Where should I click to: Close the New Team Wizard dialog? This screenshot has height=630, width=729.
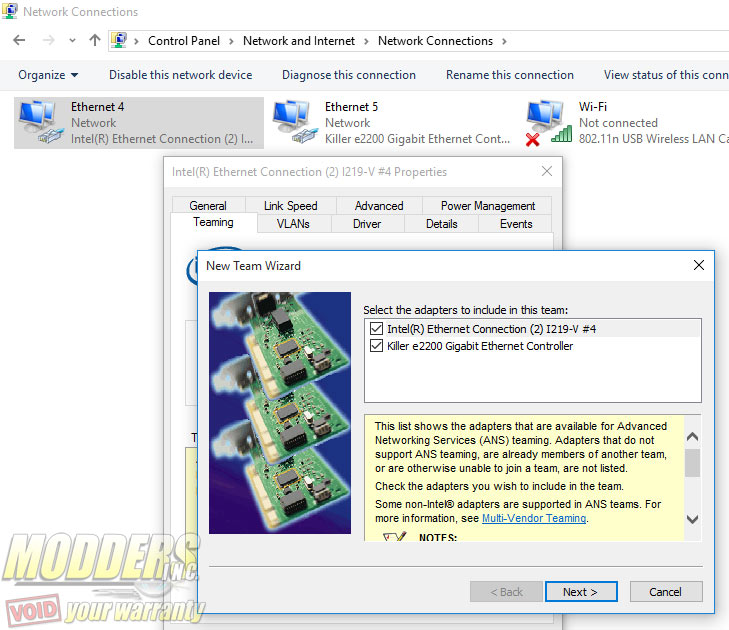698,265
